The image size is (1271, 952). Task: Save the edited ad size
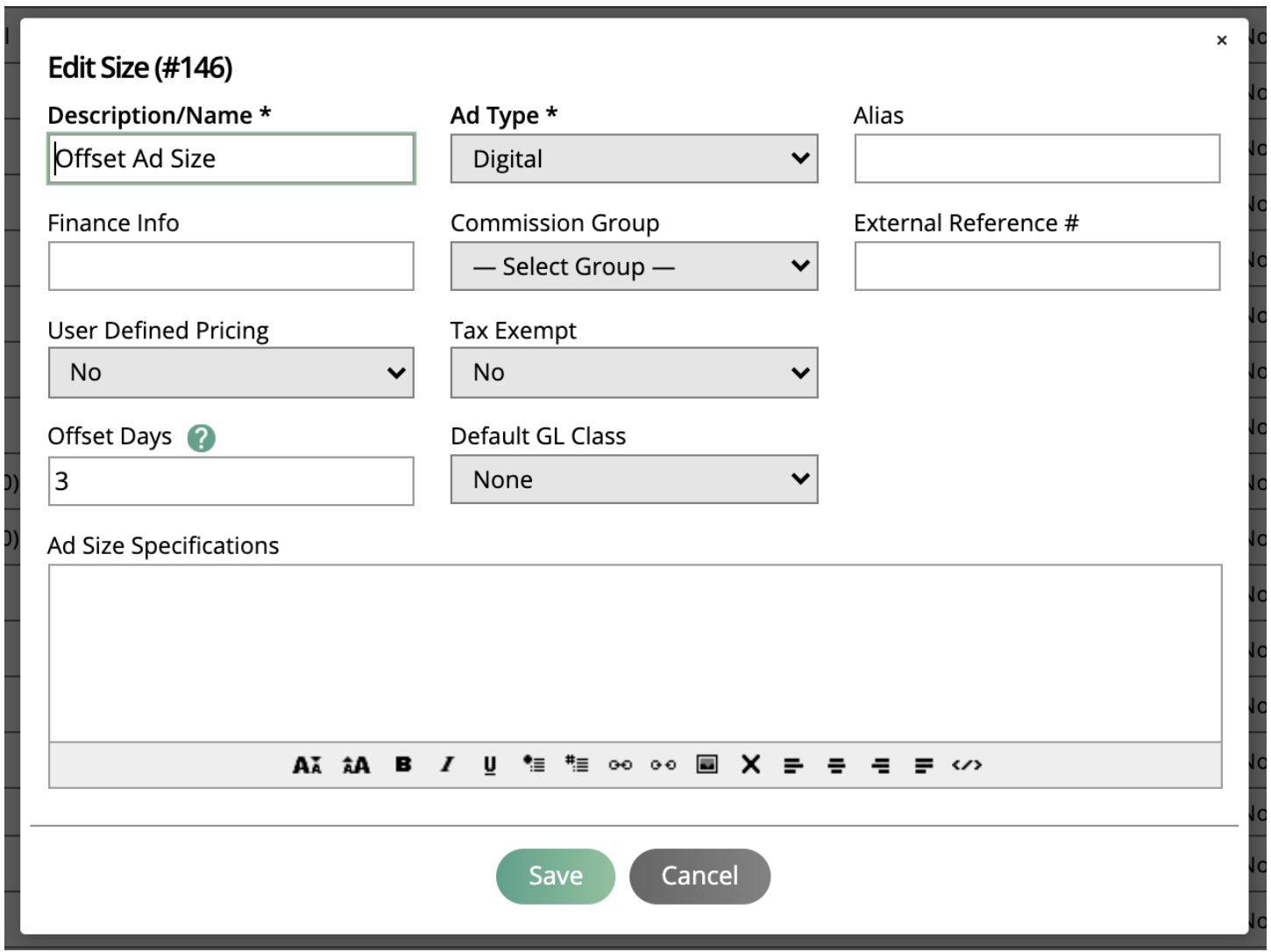coord(554,875)
